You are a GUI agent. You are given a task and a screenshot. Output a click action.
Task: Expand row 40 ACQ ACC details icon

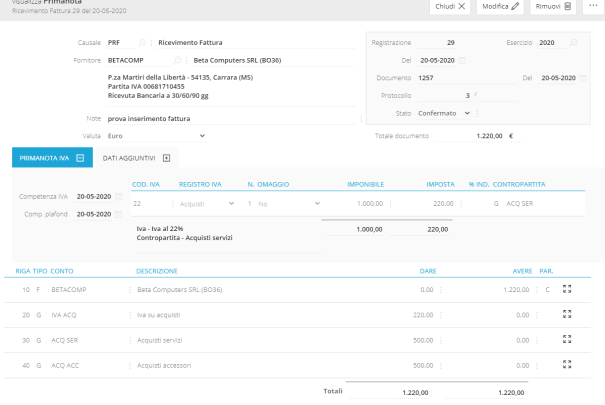pos(567,364)
